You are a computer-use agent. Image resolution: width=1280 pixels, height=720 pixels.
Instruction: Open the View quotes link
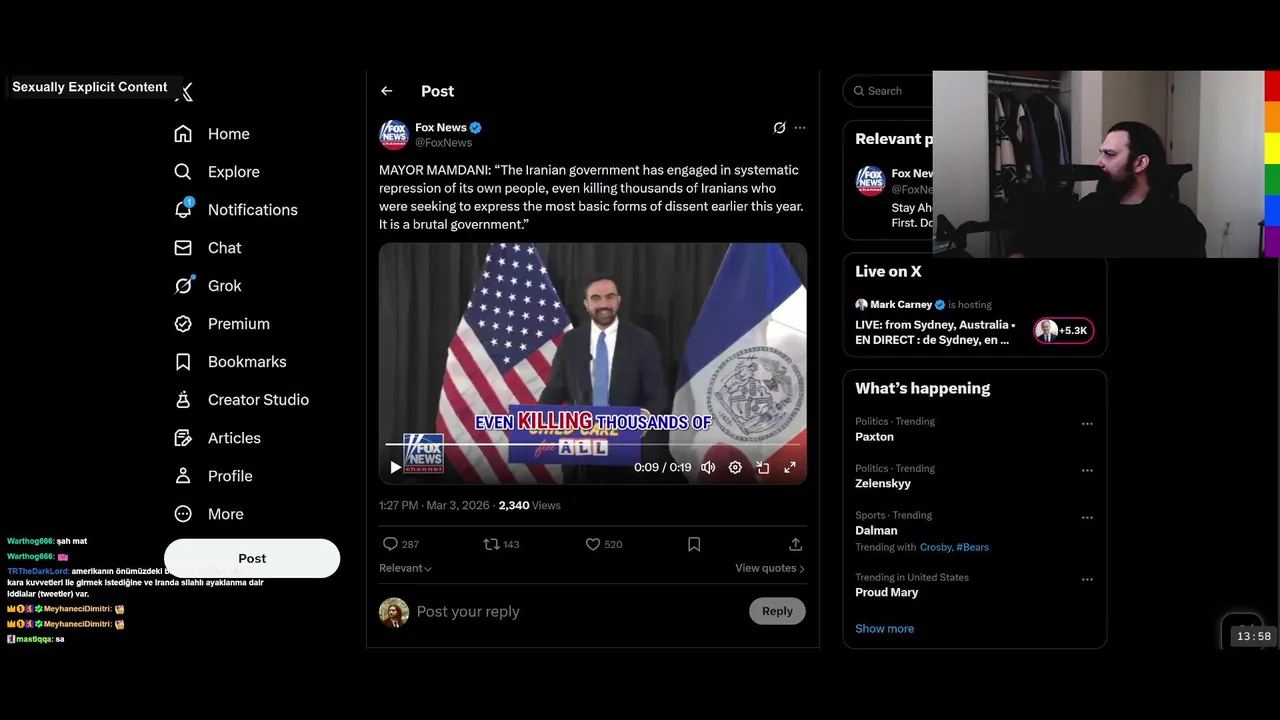coord(770,568)
